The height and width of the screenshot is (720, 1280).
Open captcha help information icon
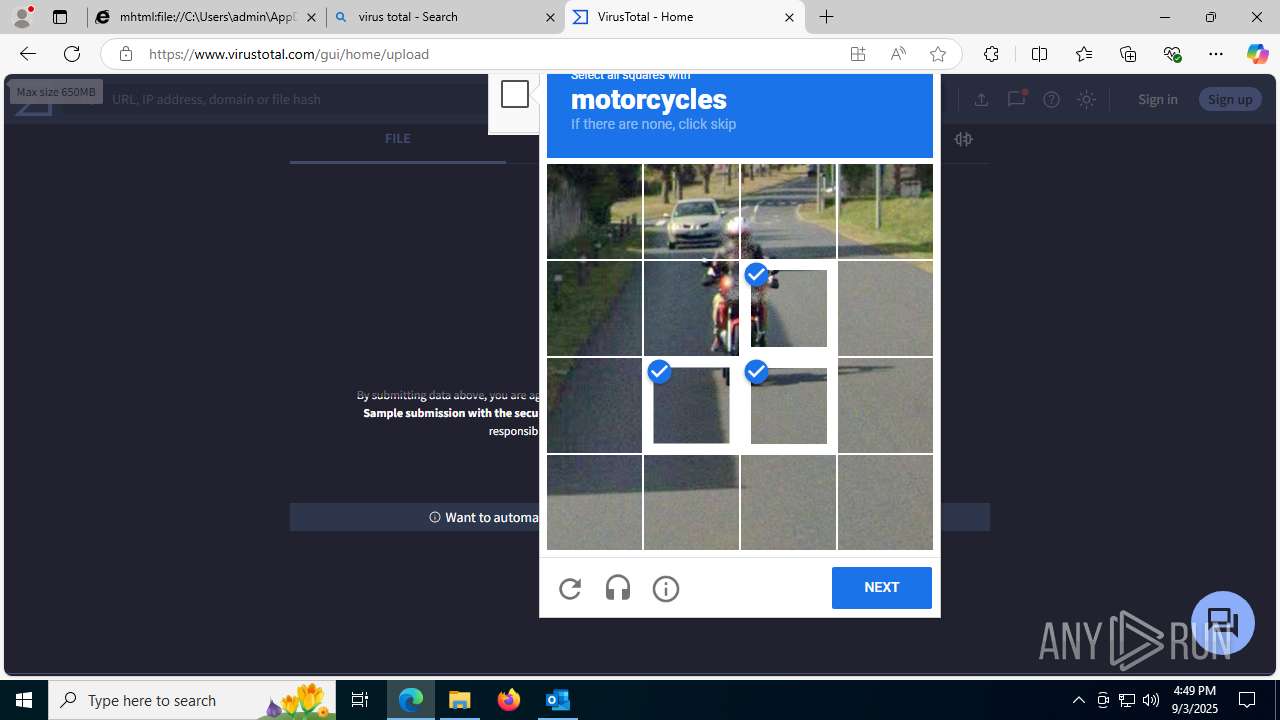click(666, 588)
